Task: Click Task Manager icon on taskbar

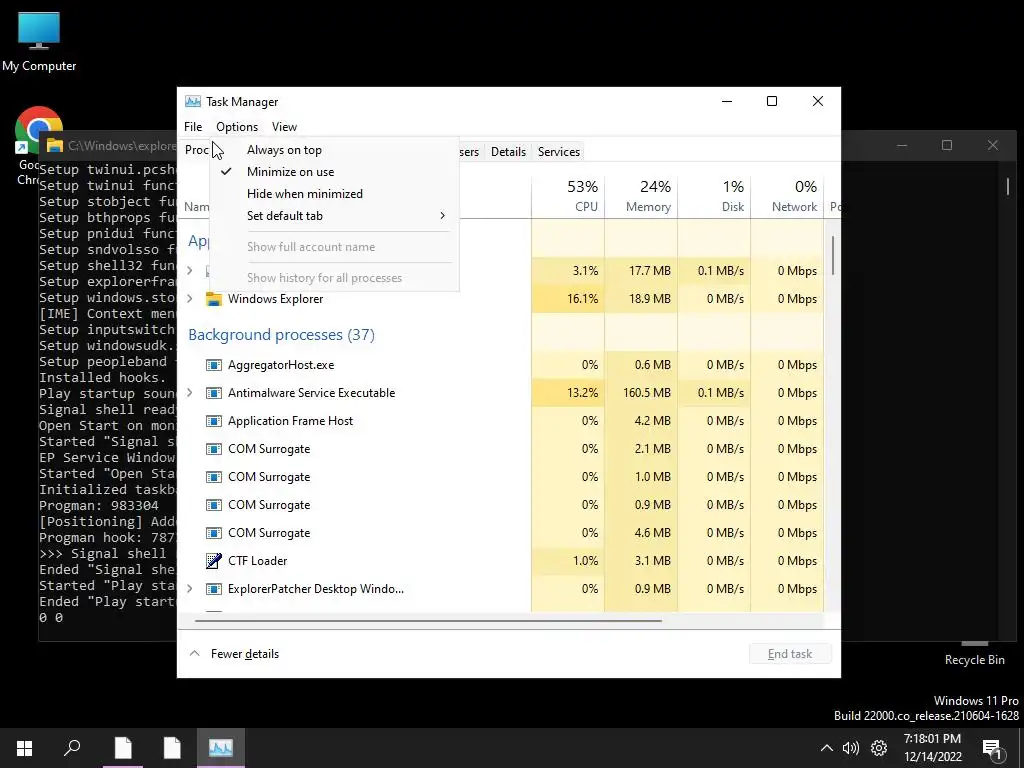Action: [221, 748]
